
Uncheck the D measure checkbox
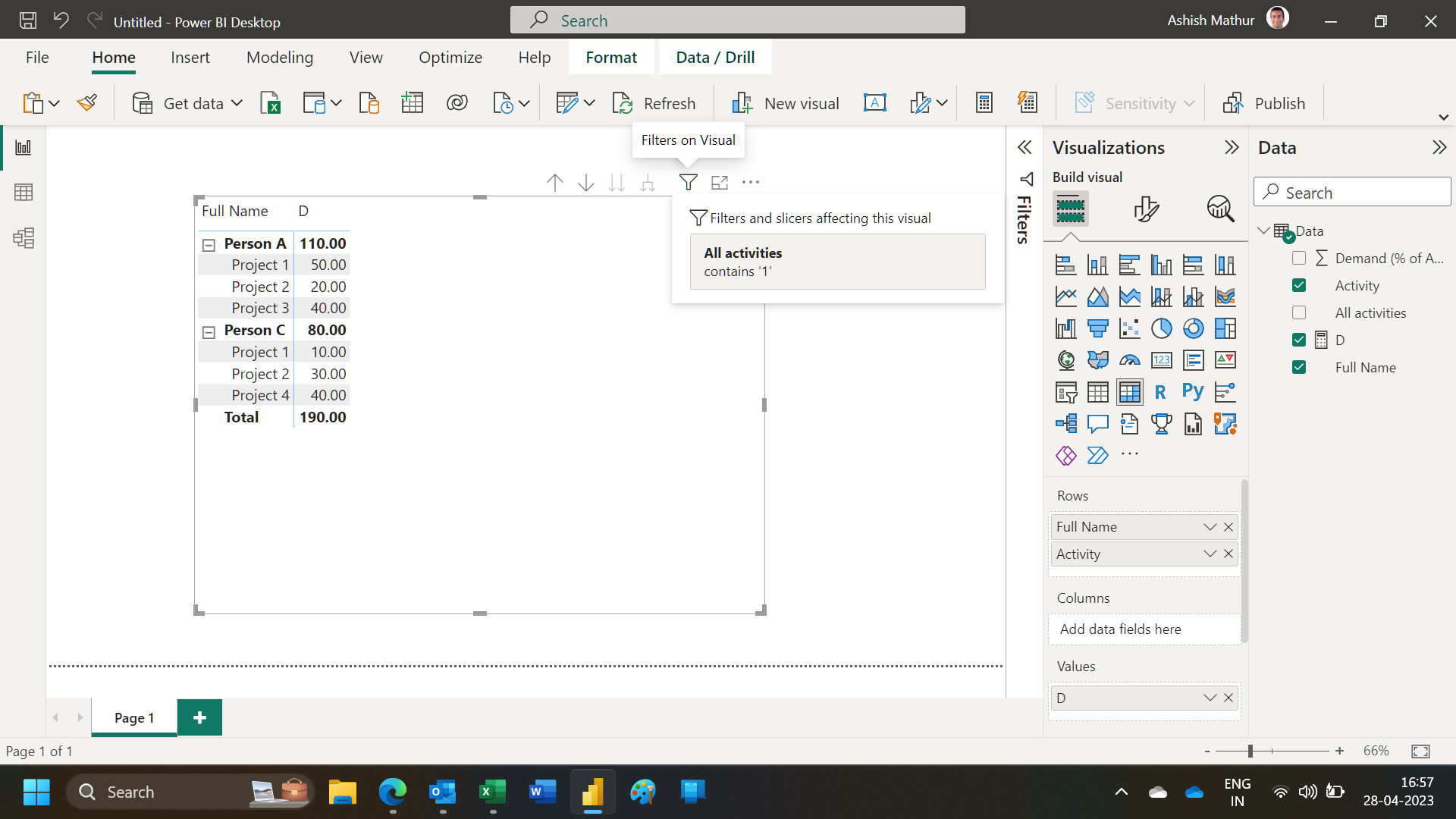coord(1299,340)
